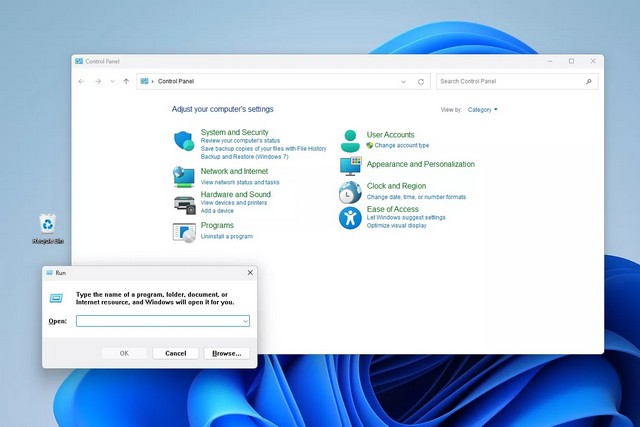
Task: Open View network status and tasks
Action: [x=240, y=182]
